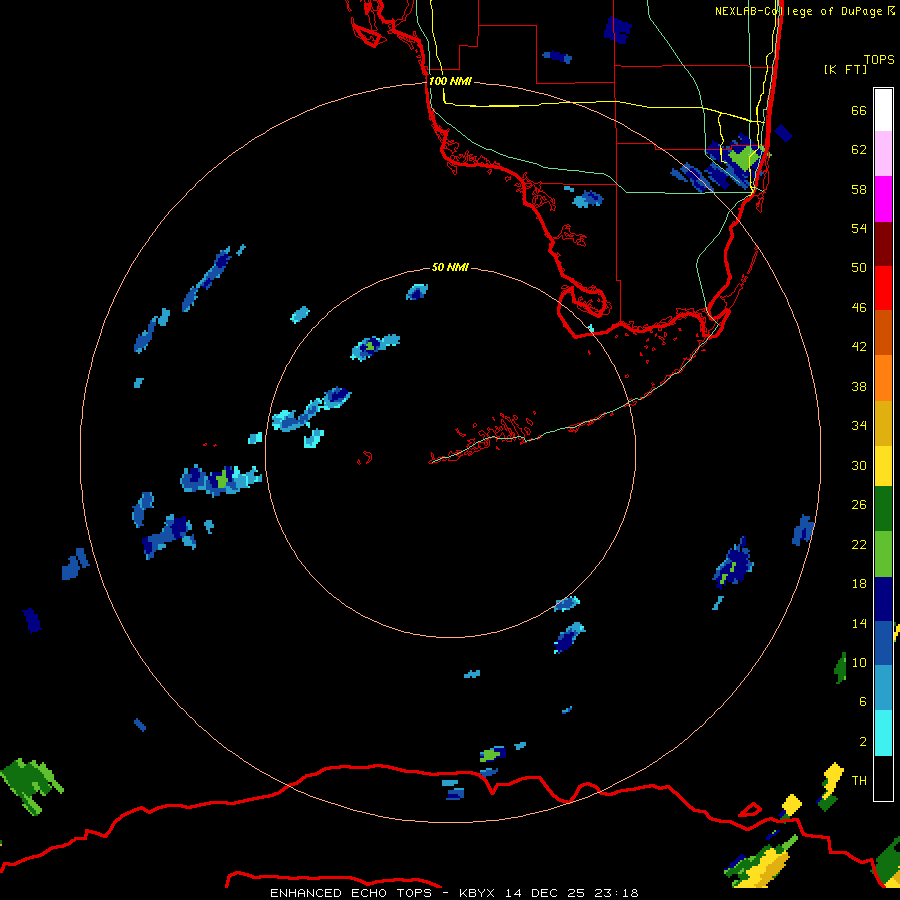Click the 14 DEC 25 date in caption

pyautogui.click(x=545, y=893)
